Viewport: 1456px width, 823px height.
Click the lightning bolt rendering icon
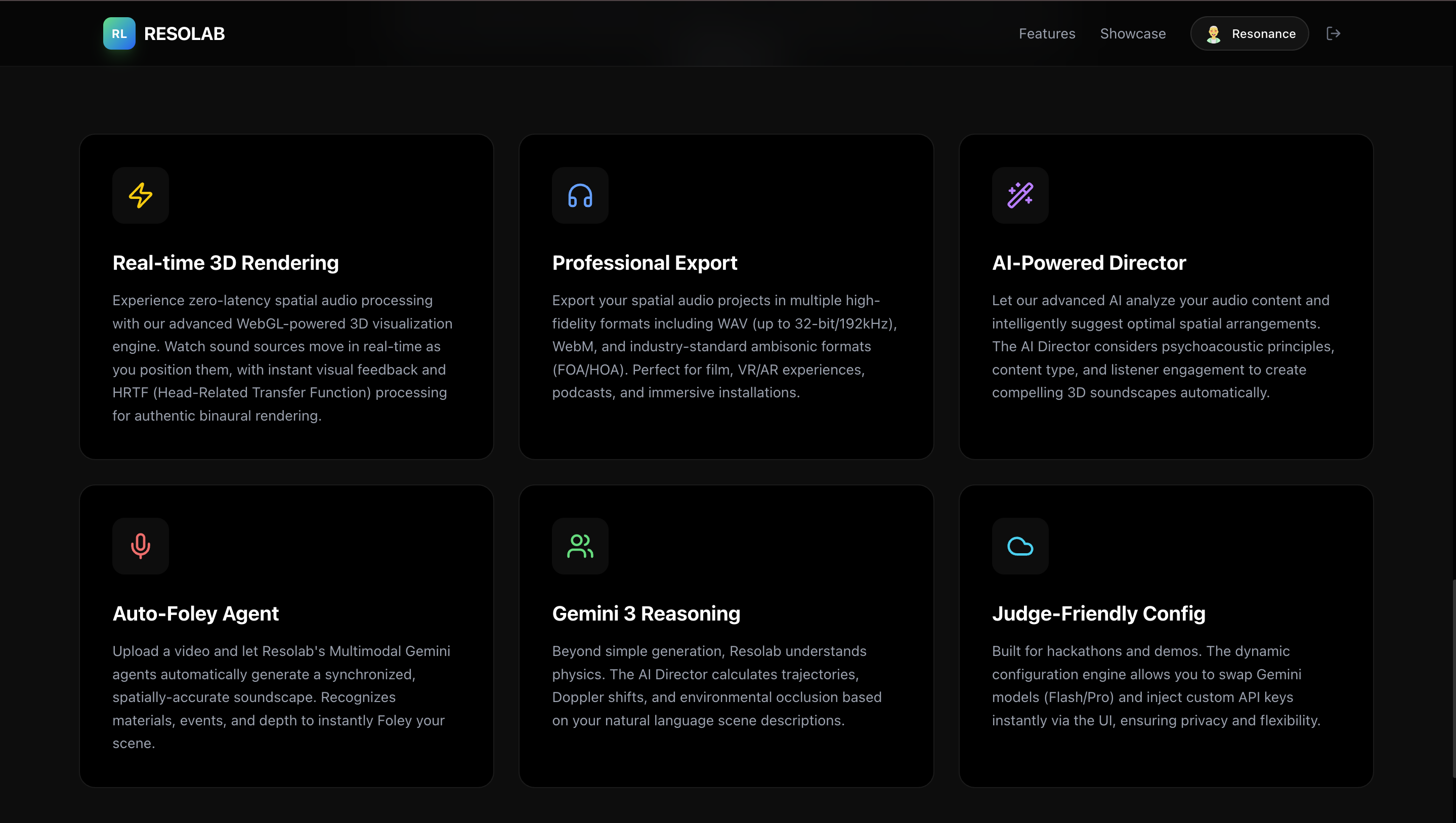(140, 195)
